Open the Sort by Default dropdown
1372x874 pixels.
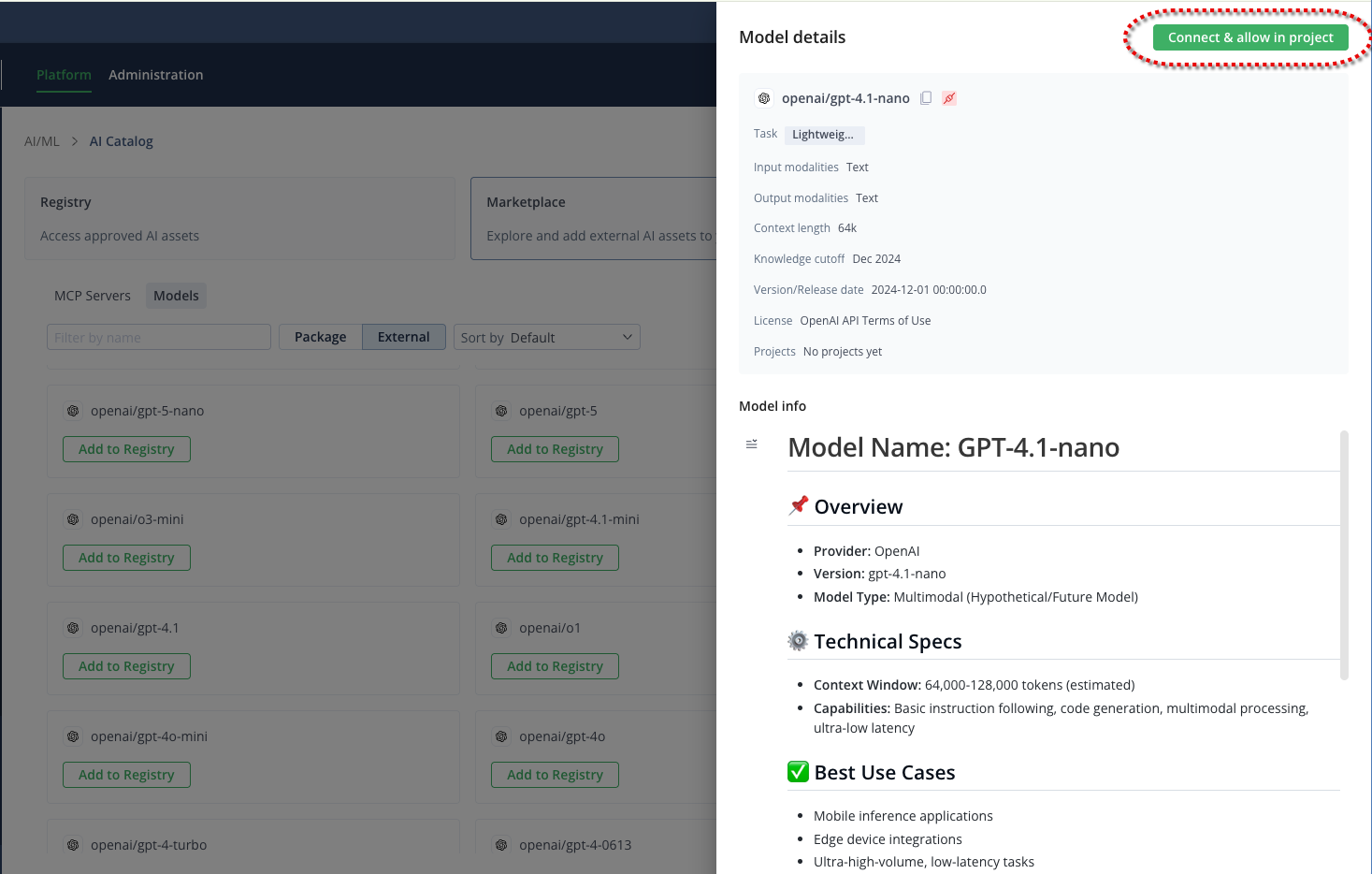click(x=547, y=337)
